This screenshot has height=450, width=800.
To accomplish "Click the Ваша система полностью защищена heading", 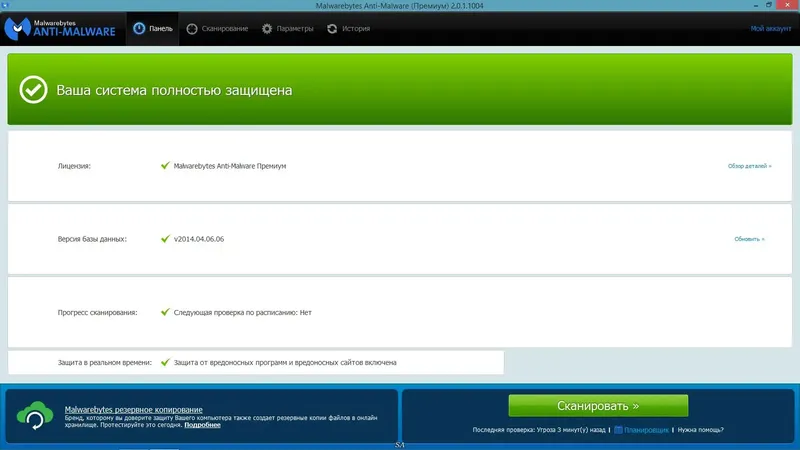I will pyautogui.click(x=174, y=90).
